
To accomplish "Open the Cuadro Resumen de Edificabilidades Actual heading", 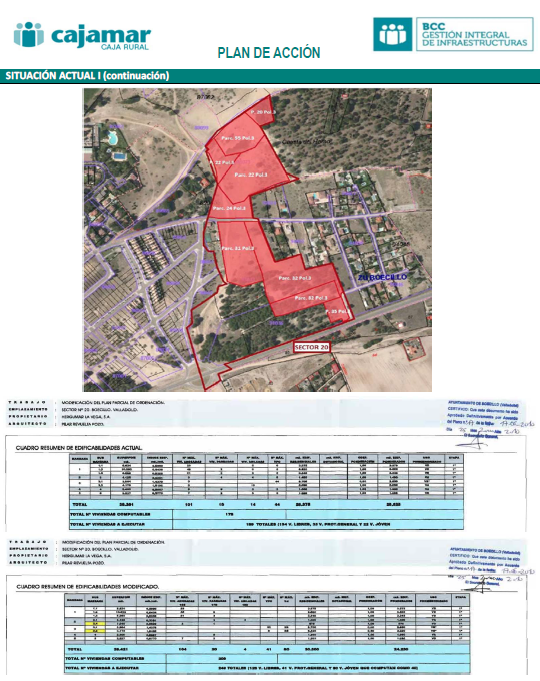I will (79, 448).
